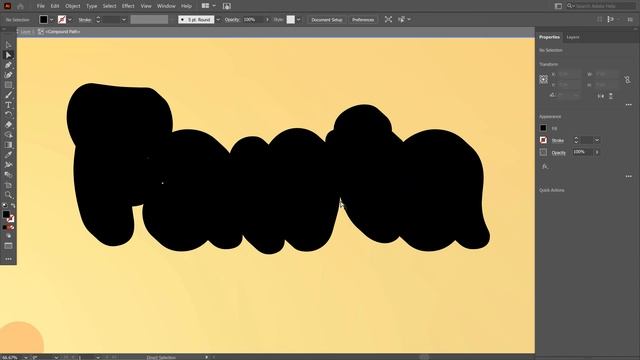Screen dimensions: 640x360
Task: Open the File menu
Action: coord(40,6)
